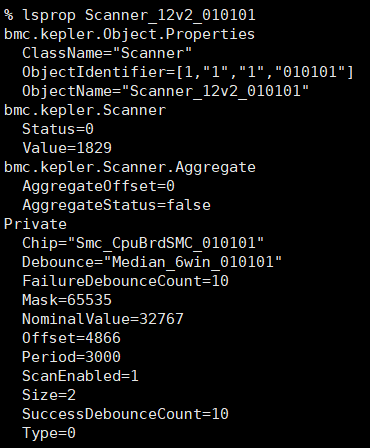Click the Offset=4866 line
370x448 pixels.
[71, 338]
